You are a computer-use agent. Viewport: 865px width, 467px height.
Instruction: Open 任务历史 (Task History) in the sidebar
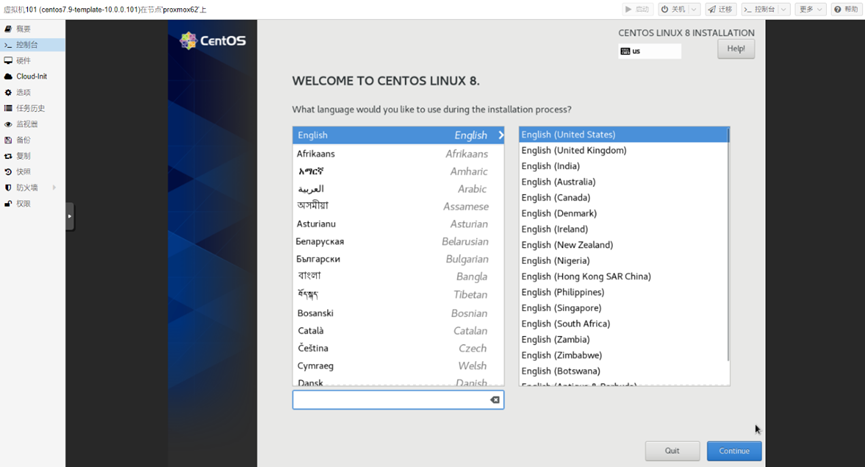[x=32, y=109]
